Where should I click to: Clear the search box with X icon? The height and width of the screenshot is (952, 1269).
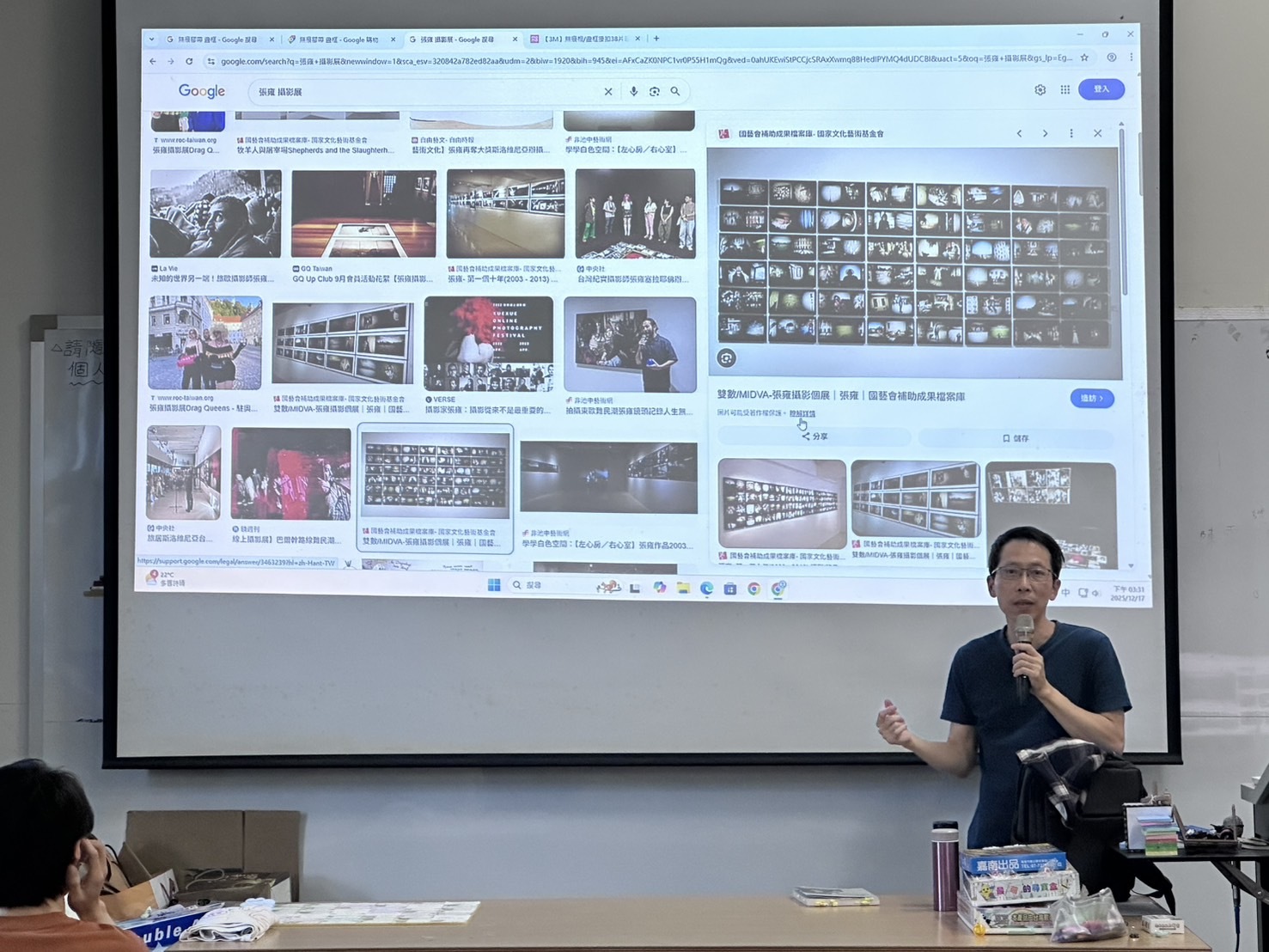pos(608,92)
